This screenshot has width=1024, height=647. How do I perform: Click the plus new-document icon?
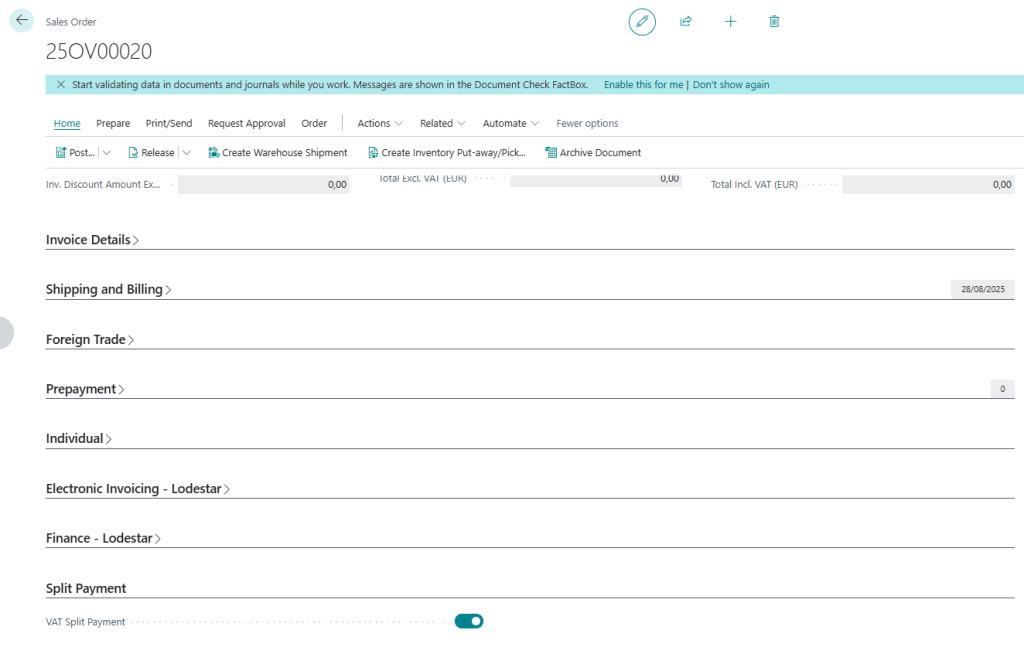[x=730, y=21]
